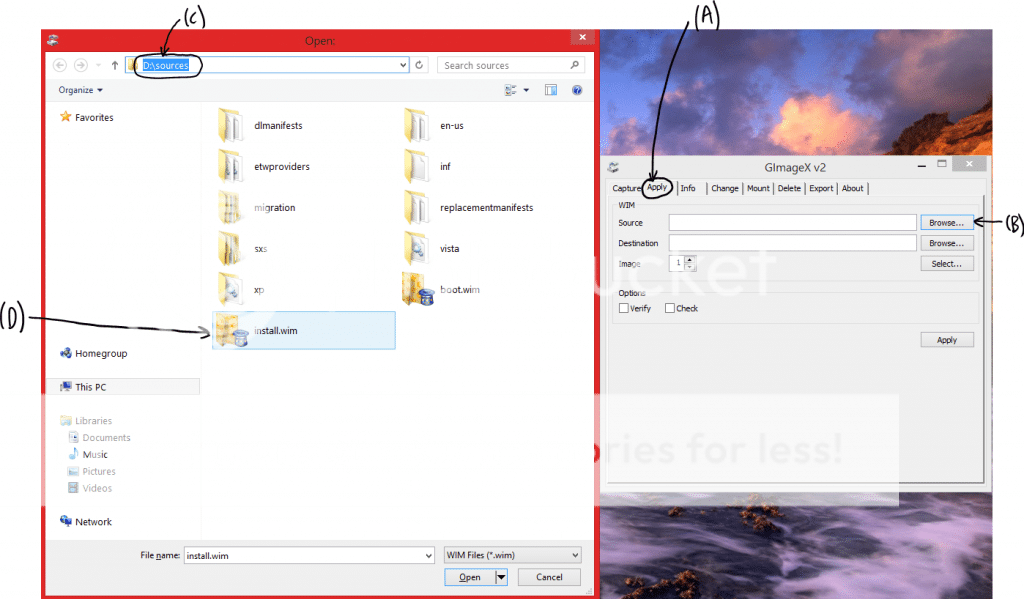The width and height of the screenshot is (1024, 599).
Task: Refresh the D:\sources folder view
Action: click(419, 65)
